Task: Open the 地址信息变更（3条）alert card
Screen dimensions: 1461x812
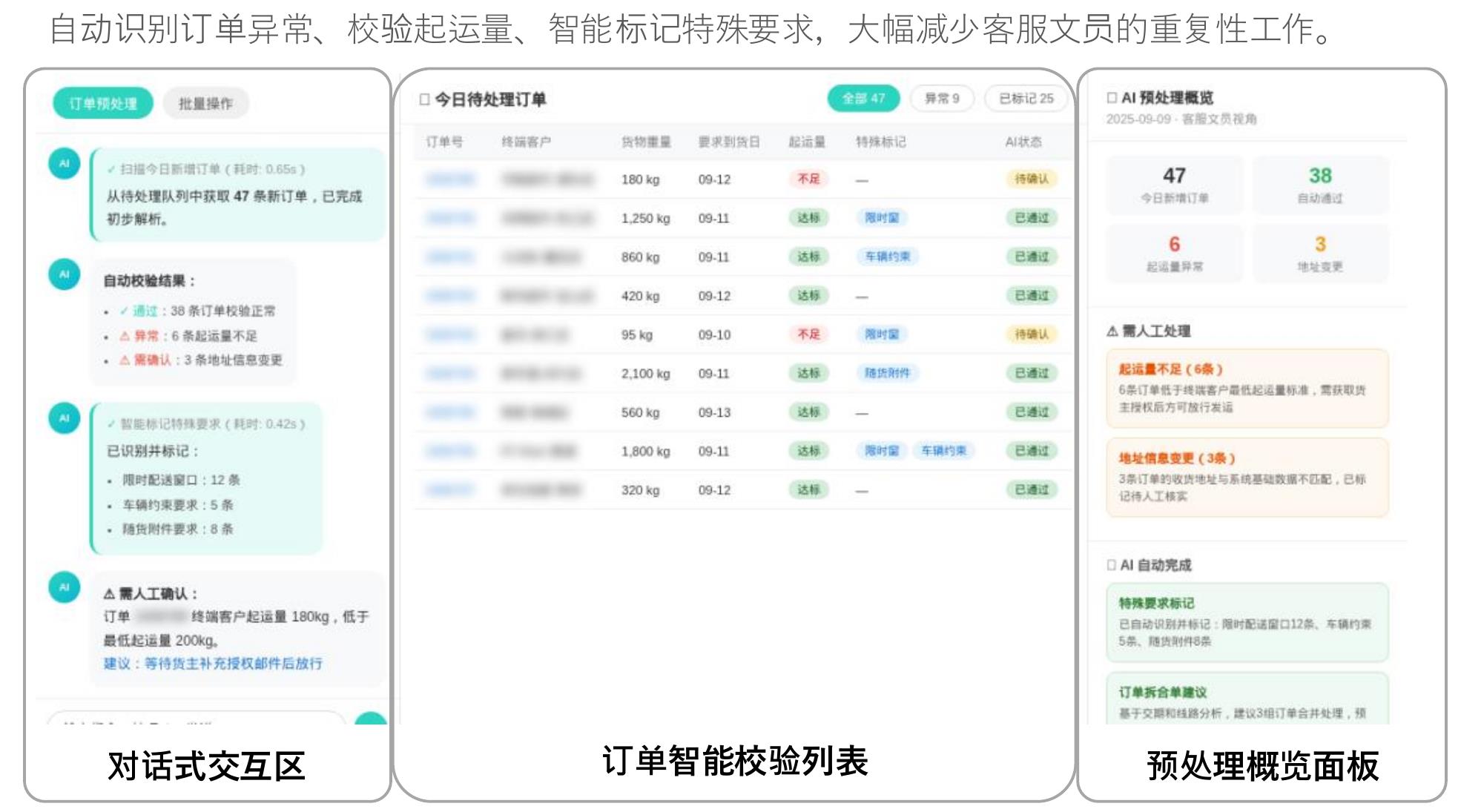Action: coord(1247,477)
